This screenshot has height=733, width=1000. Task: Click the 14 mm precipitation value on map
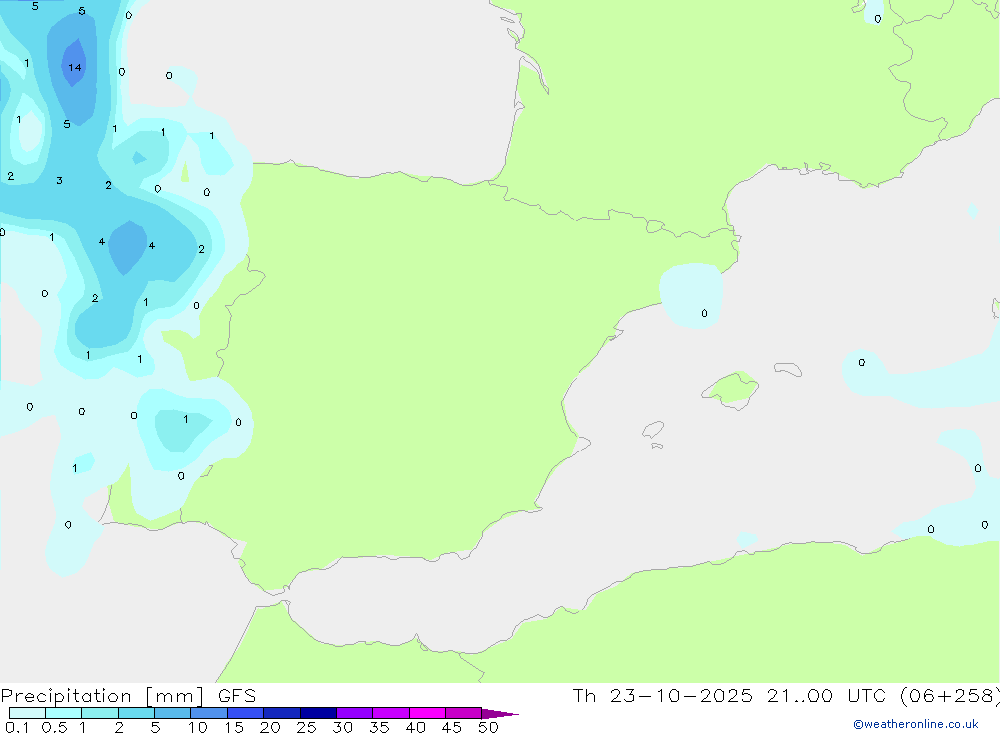click(x=75, y=68)
